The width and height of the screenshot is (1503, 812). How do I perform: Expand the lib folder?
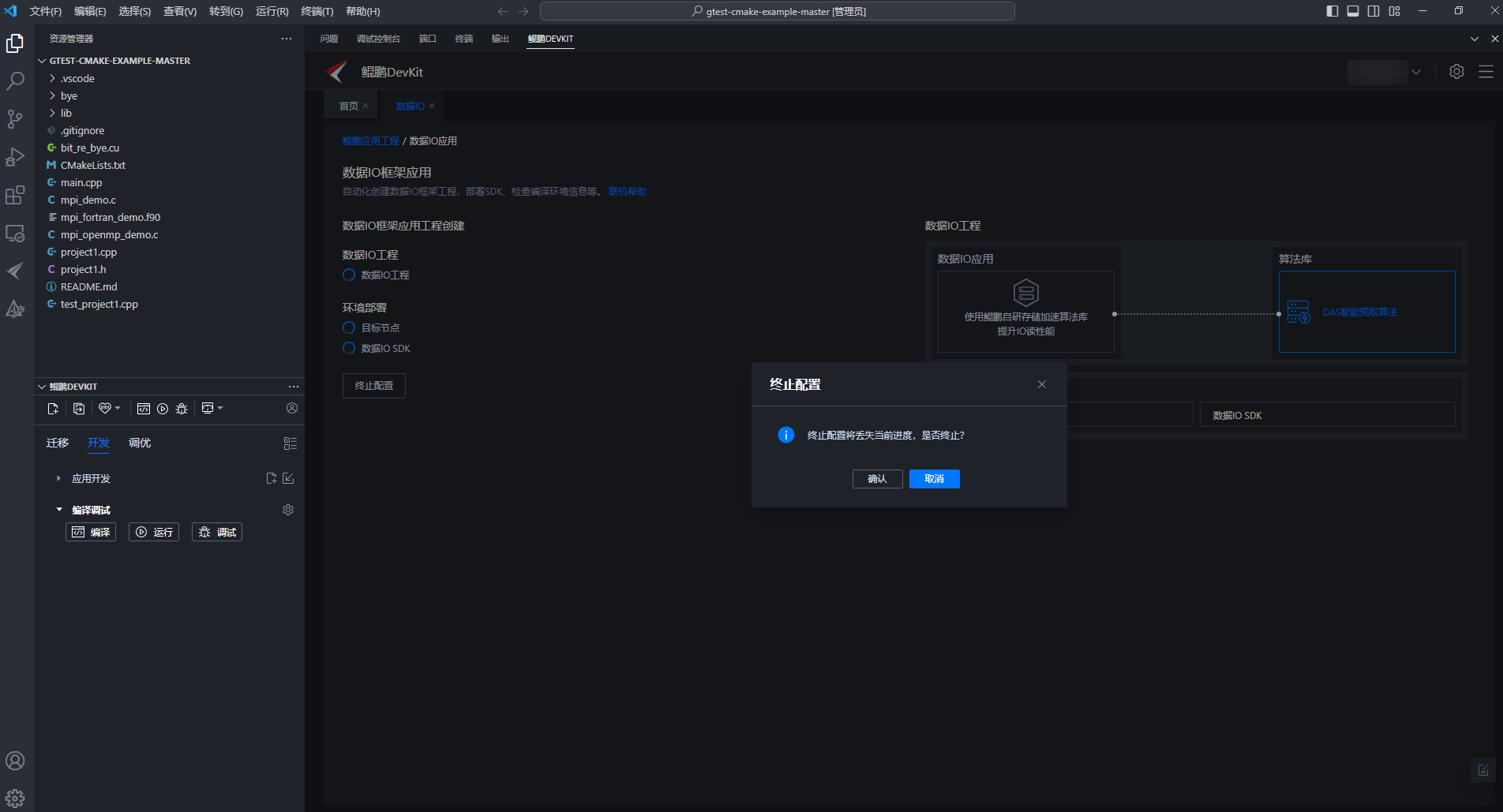tap(52, 113)
